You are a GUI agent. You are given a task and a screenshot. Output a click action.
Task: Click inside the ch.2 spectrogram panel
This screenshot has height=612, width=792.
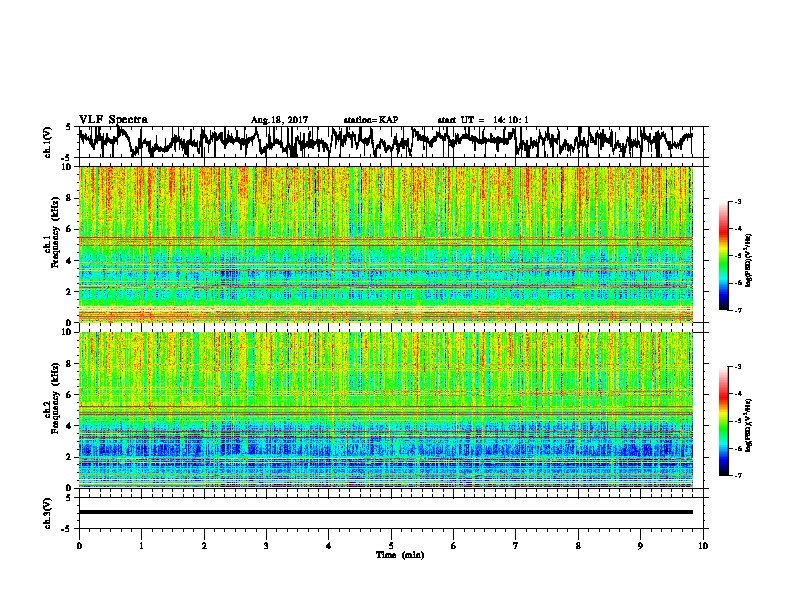point(385,410)
